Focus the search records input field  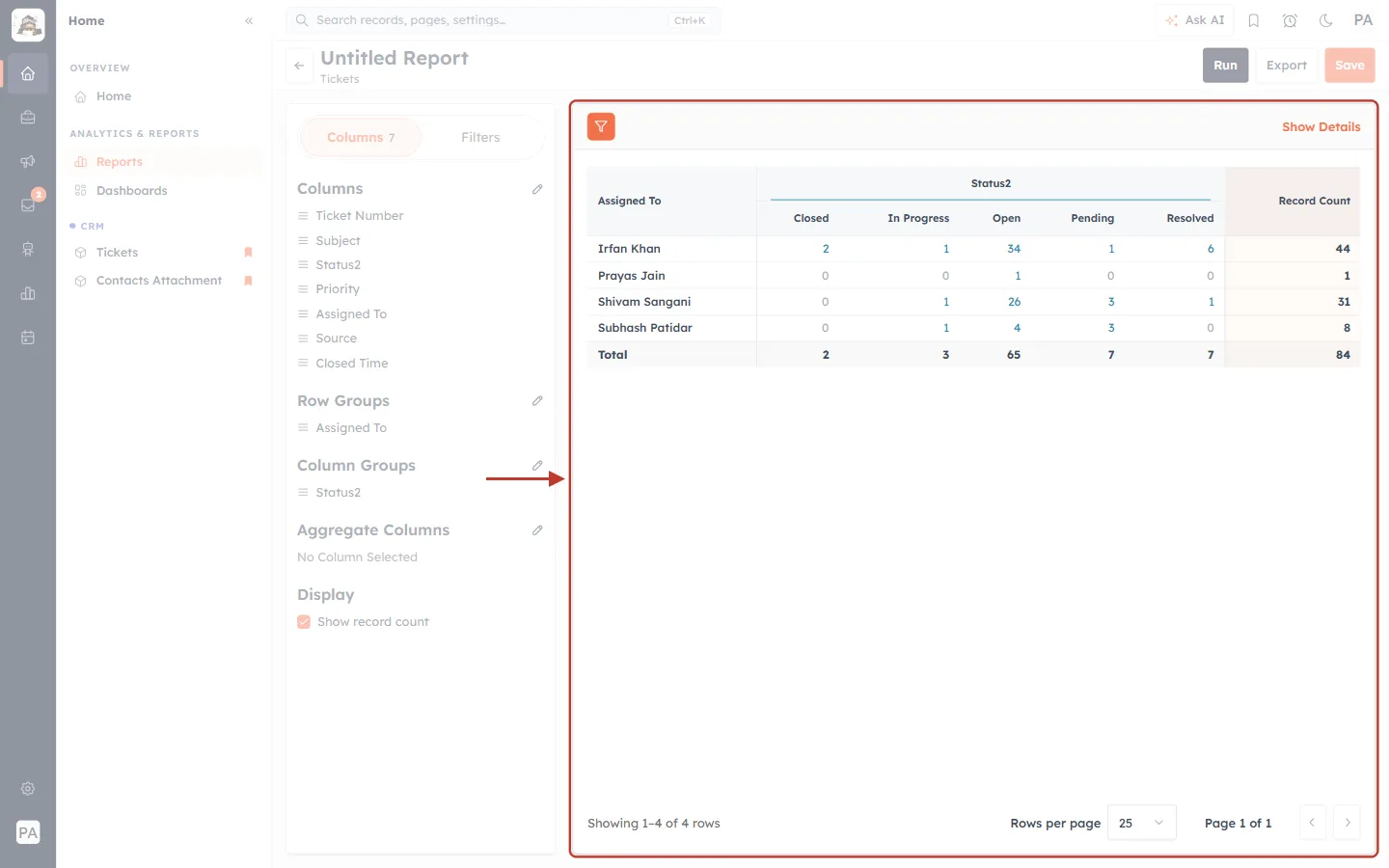[x=503, y=20]
